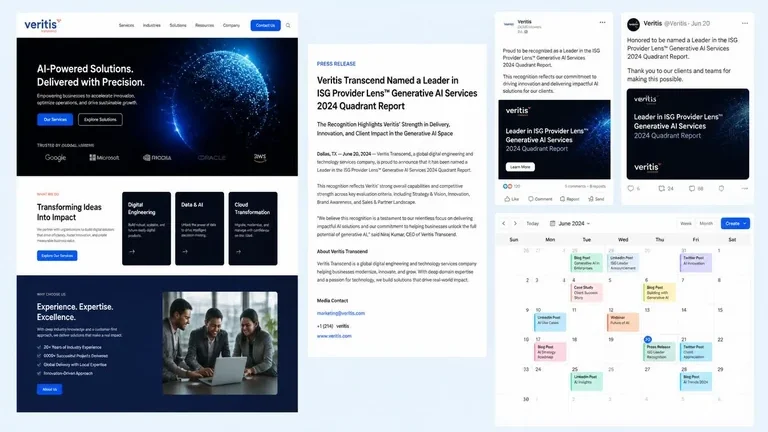Click Repost on the LinkedIn-style post

click(570, 199)
